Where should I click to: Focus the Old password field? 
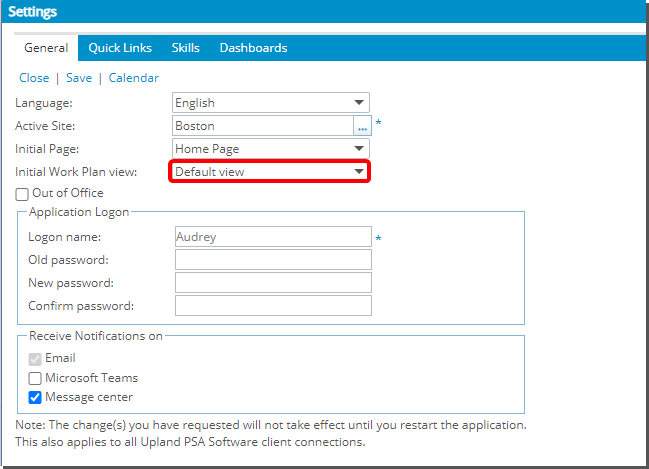coord(273,260)
